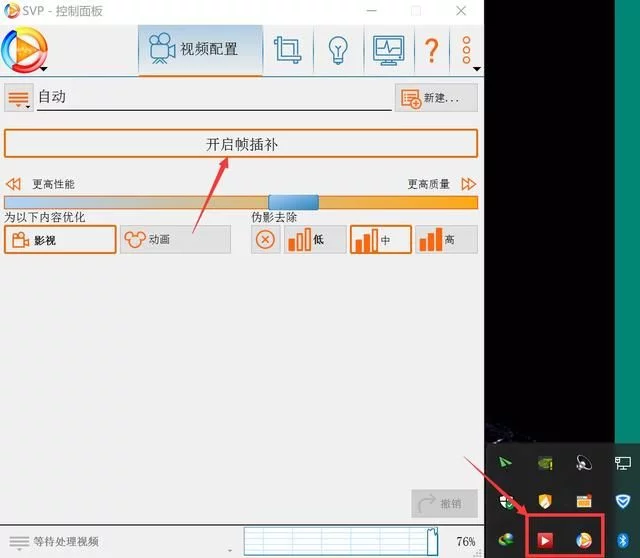Open the question mark help tab
Image resolution: width=640 pixels, height=558 pixels.
coord(431,50)
